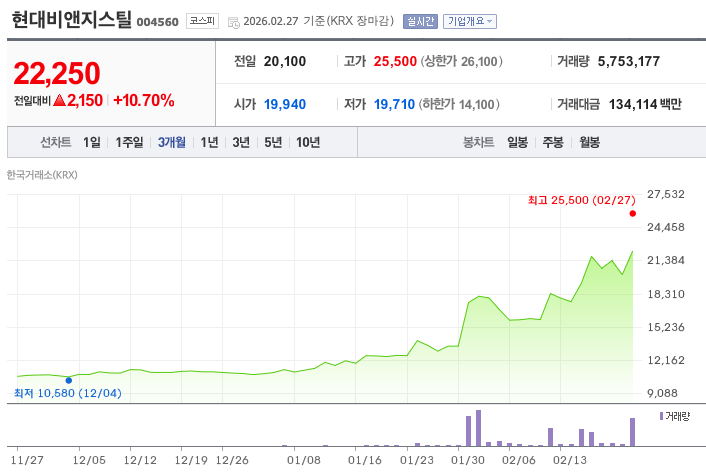Image resolution: width=706 pixels, height=474 pixels.
Task: Click the 한국거래소(KRX) label
Action: coord(42,175)
